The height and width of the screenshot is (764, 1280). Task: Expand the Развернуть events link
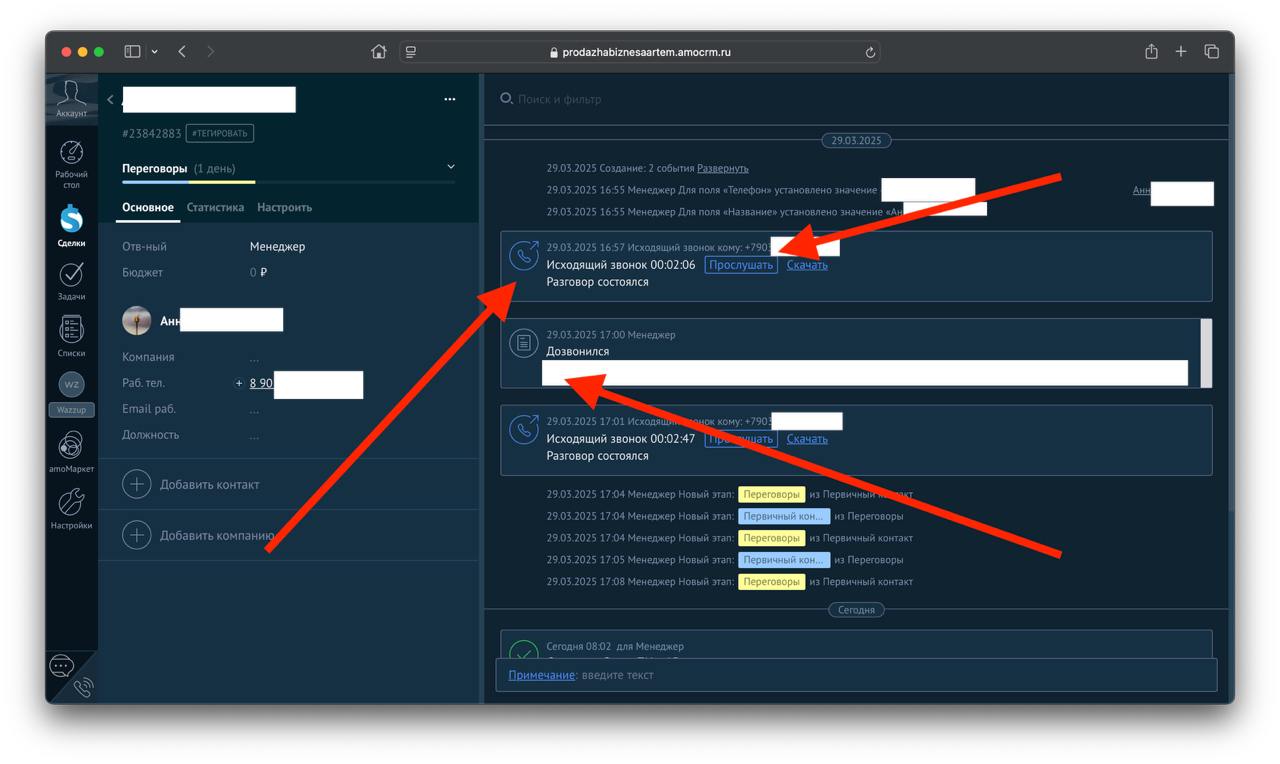point(723,168)
